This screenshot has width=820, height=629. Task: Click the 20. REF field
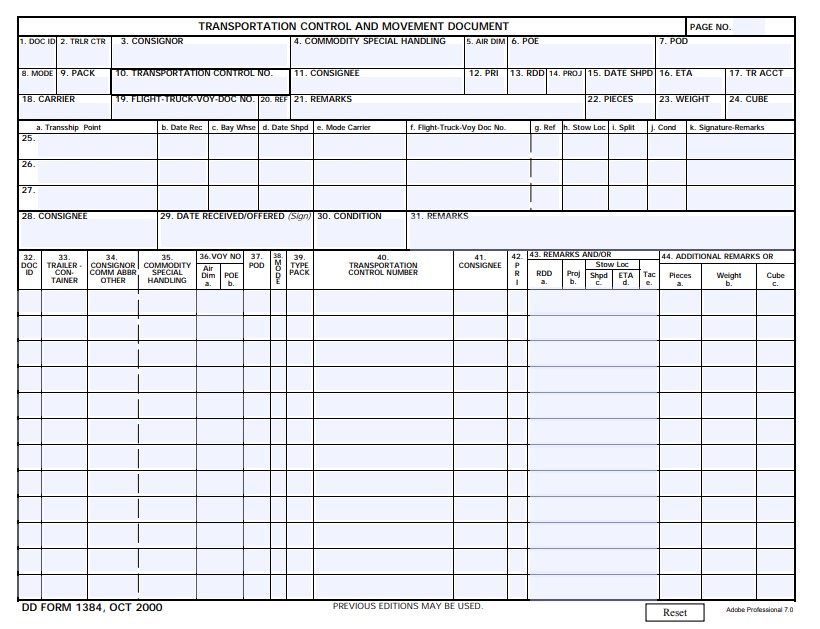point(274,111)
